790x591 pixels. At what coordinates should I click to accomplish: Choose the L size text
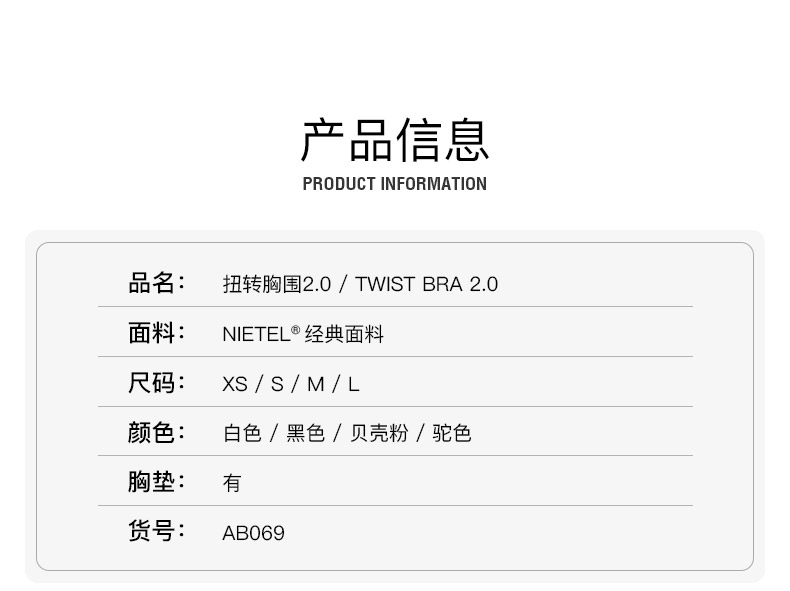(353, 384)
